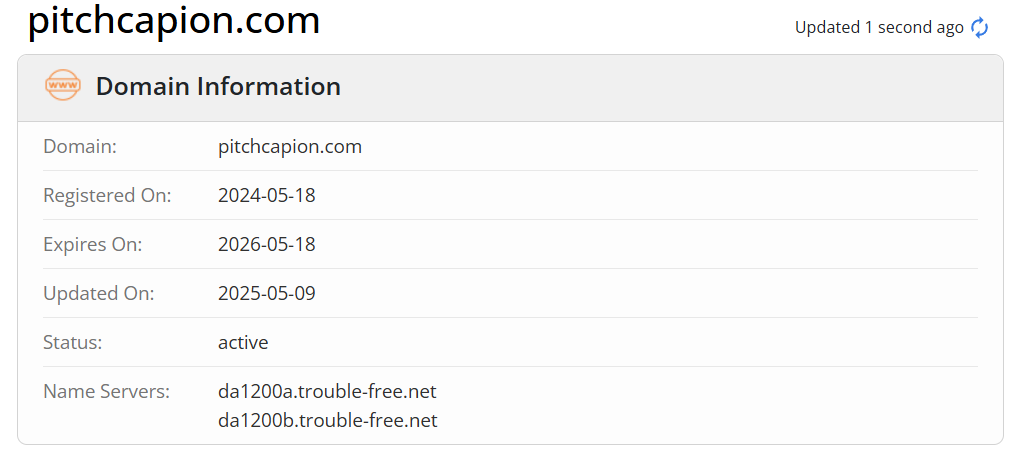Select the domain value pitchcapion.com
Image resolution: width=1018 pixels, height=449 pixels.
pyautogui.click(x=290, y=147)
